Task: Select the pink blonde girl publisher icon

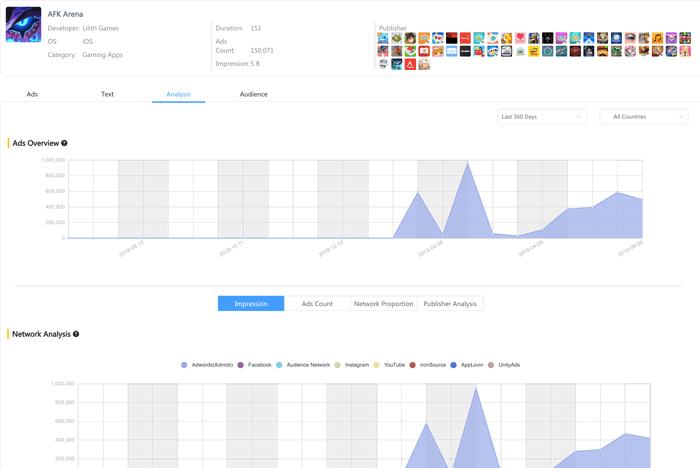Action: 685,51
